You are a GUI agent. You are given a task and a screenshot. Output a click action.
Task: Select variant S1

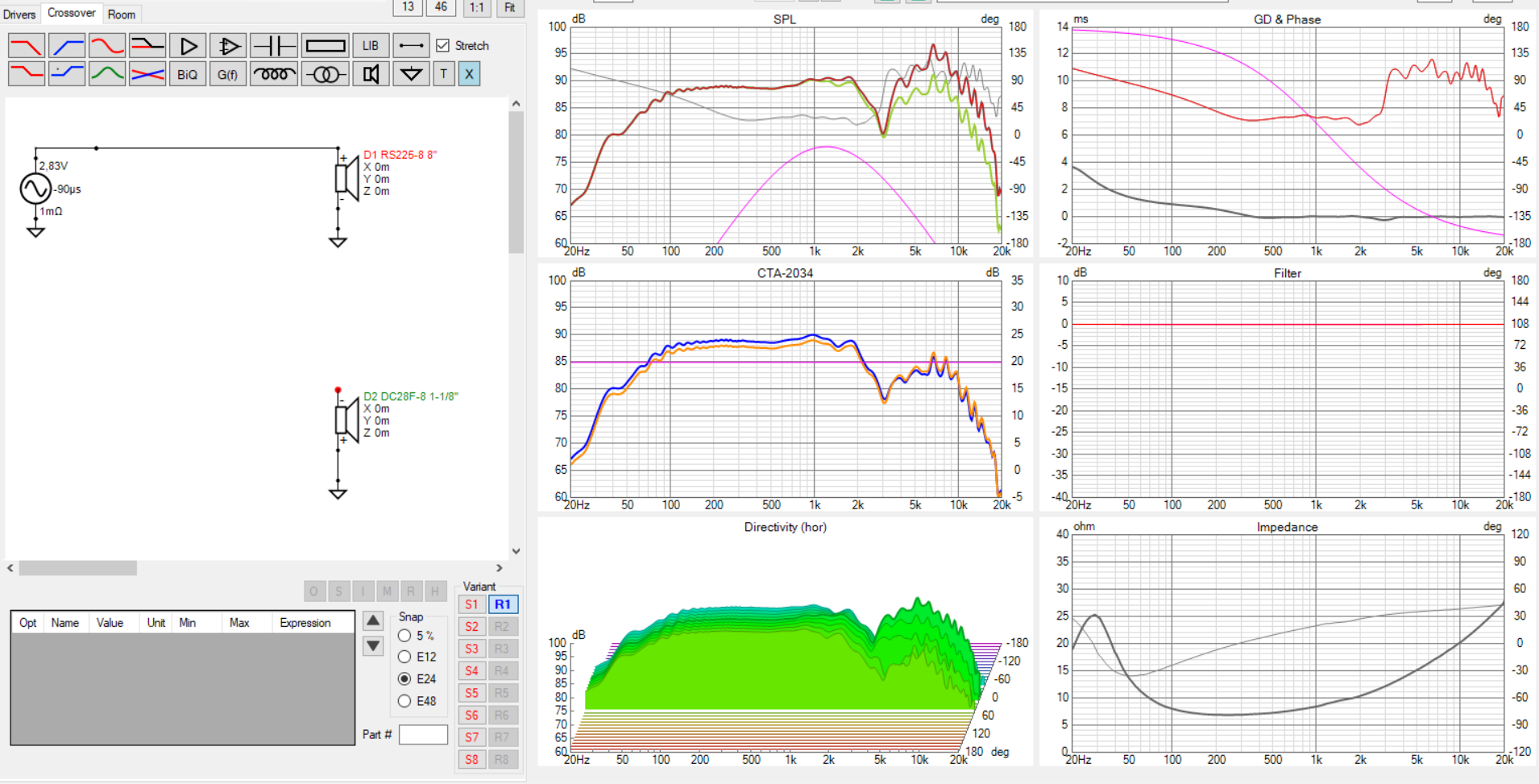click(471, 604)
